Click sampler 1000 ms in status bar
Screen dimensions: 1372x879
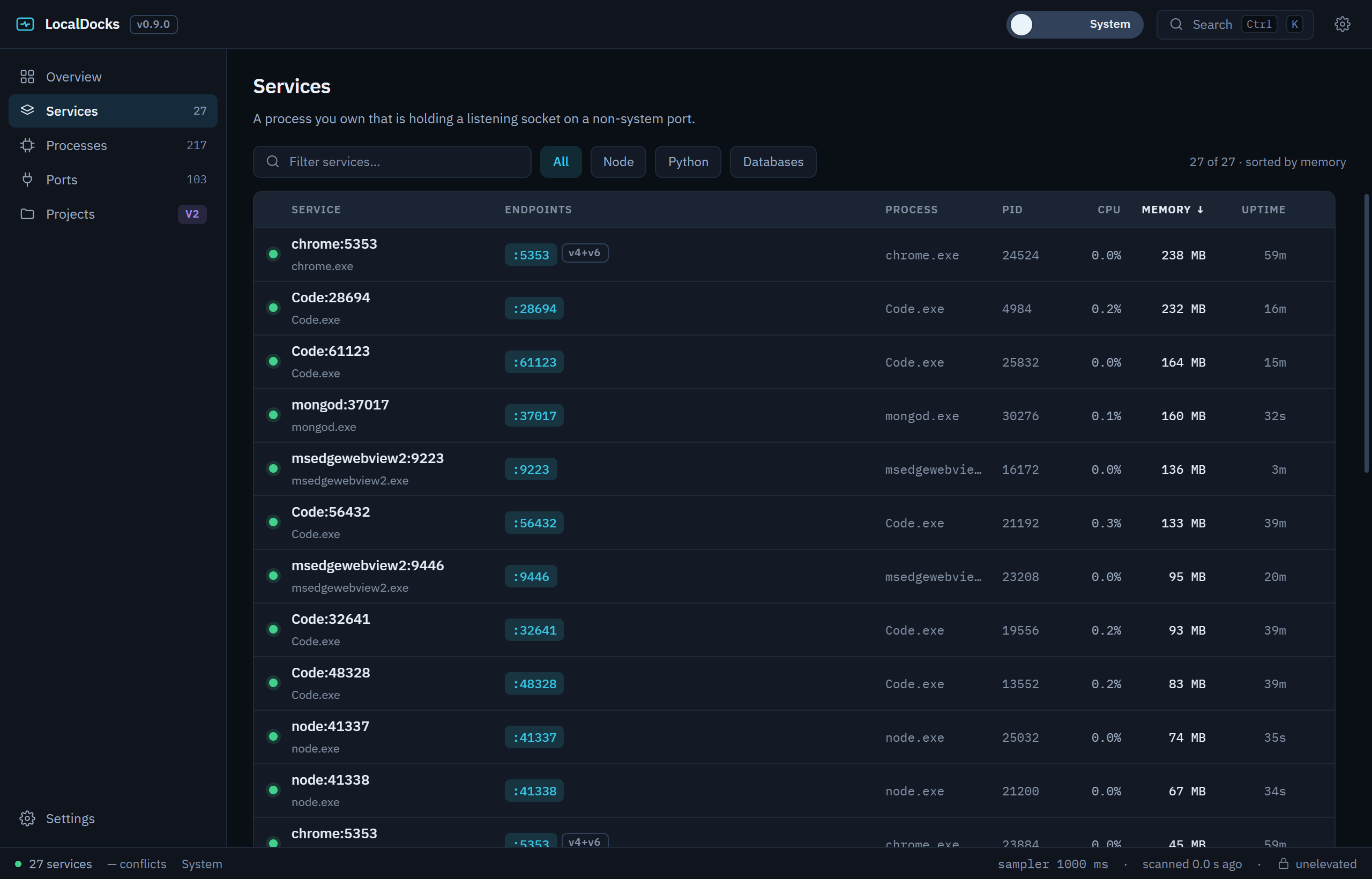(1053, 863)
